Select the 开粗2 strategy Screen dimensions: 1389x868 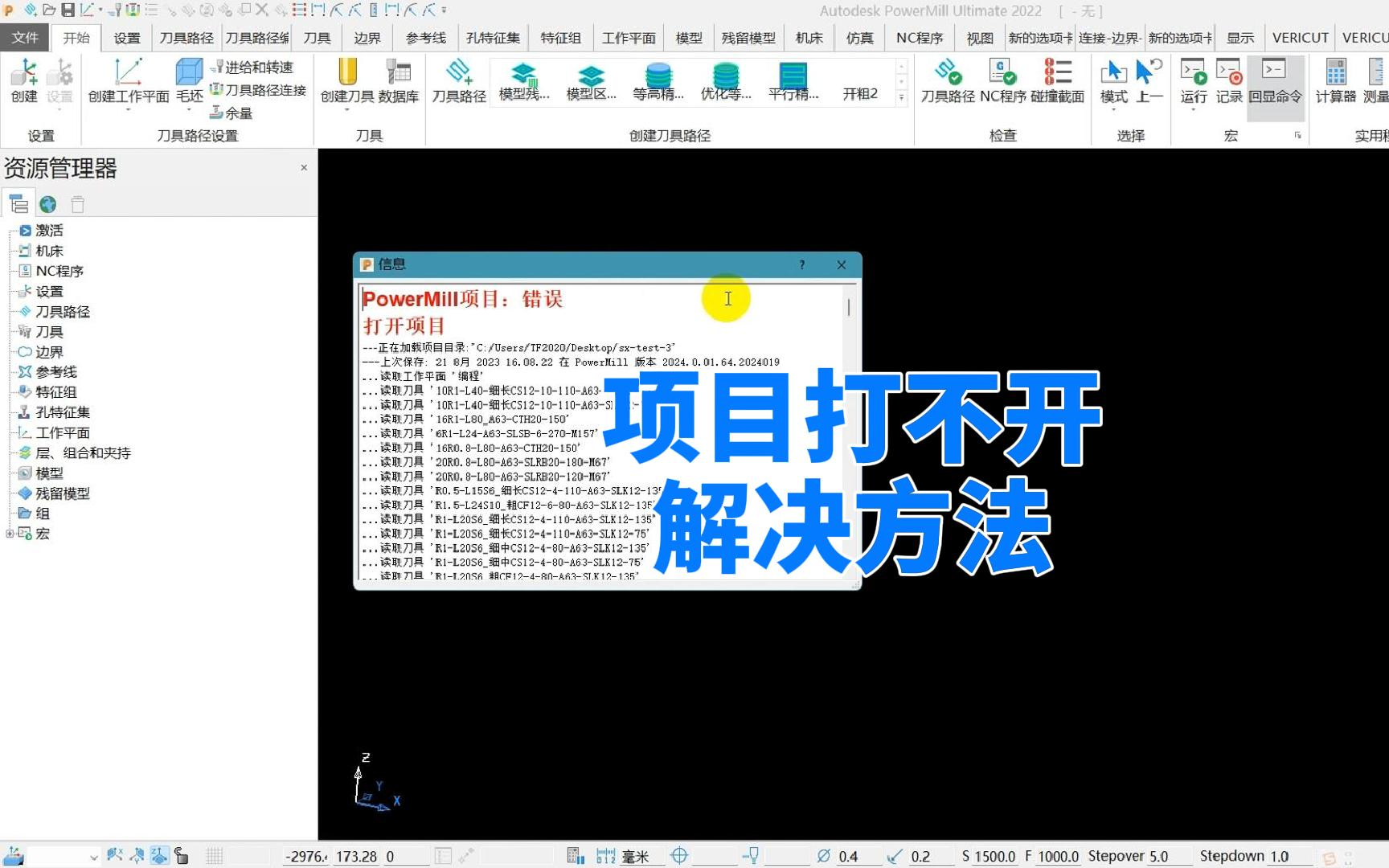[860, 92]
